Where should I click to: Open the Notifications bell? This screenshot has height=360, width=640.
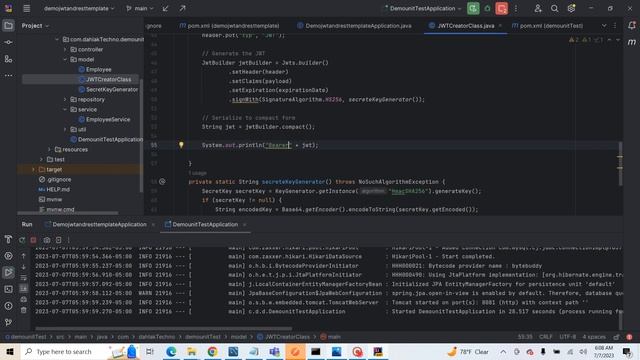point(631,26)
